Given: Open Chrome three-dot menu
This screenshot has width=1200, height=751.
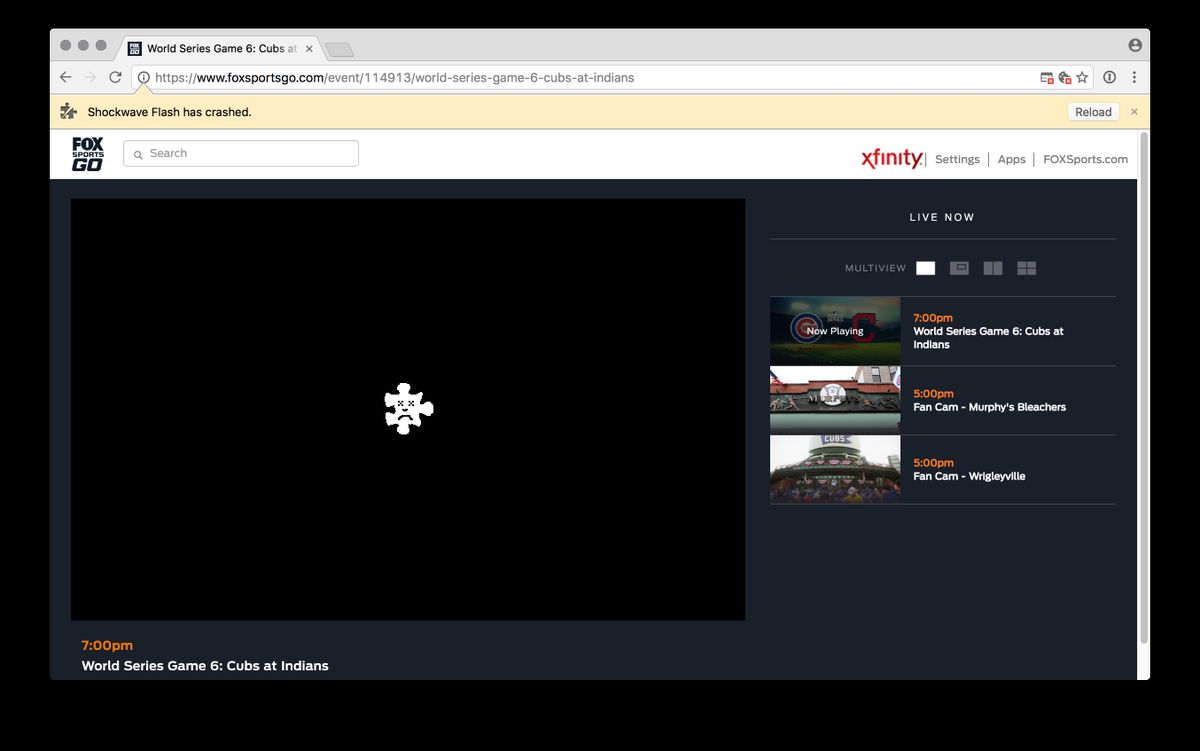Looking at the screenshot, I should [x=1134, y=78].
